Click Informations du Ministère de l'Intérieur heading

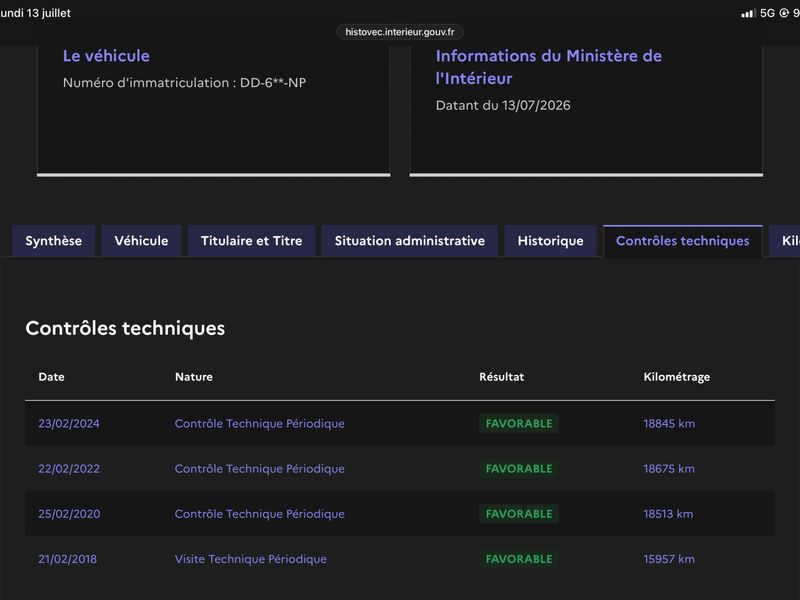click(x=549, y=67)
